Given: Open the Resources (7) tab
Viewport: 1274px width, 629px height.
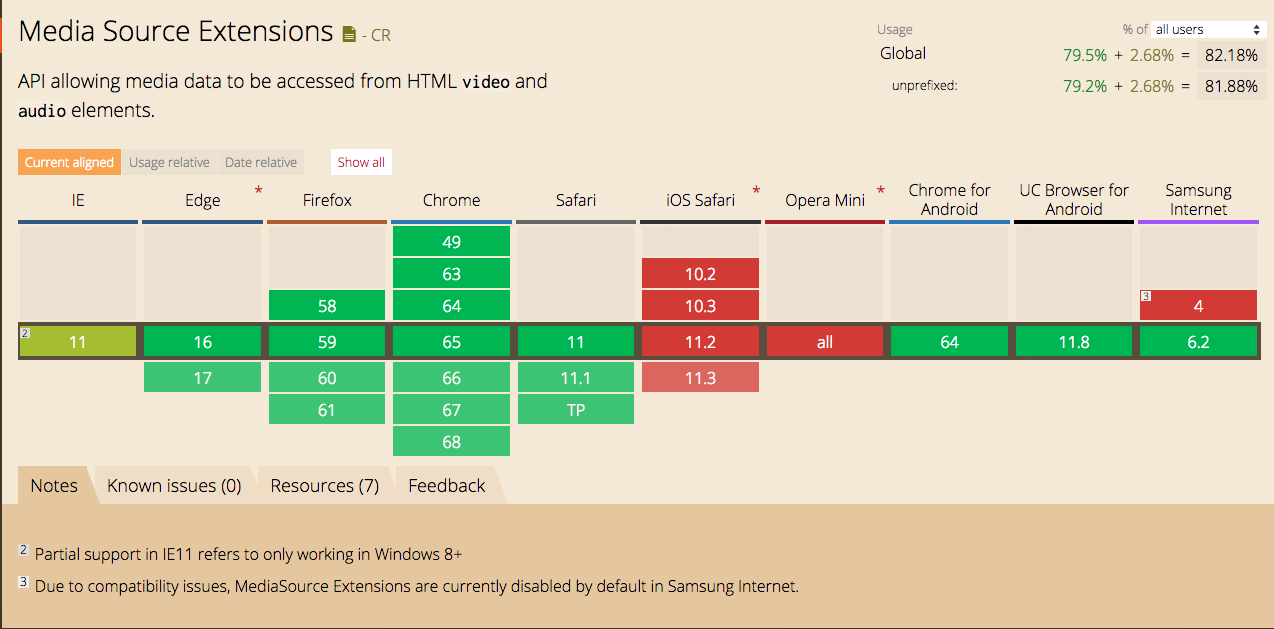Looking at the screenshot, I should click(x=325, y=485).
